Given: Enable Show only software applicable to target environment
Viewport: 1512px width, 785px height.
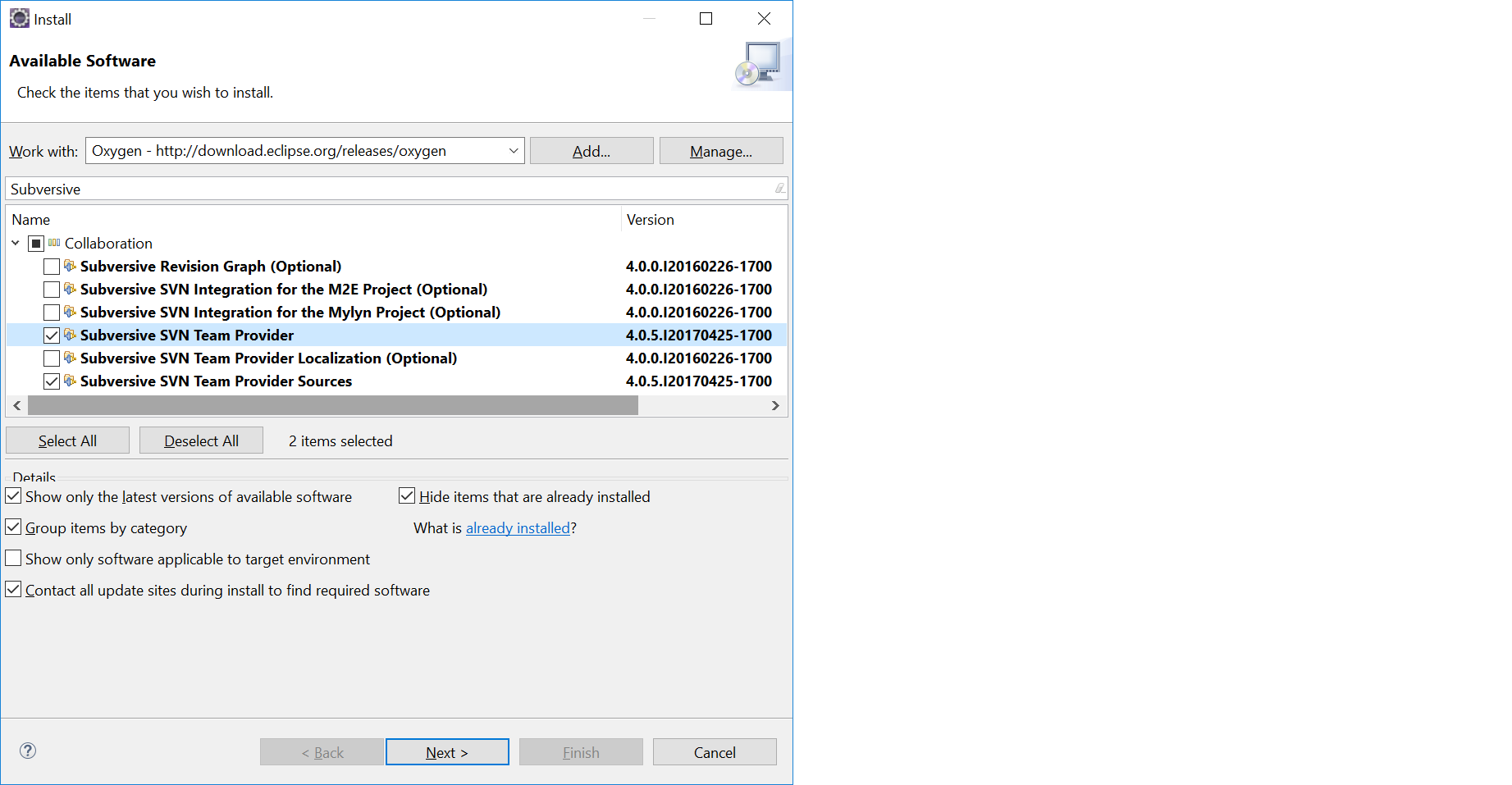Looking at the screenshot, I should point(13,558).
